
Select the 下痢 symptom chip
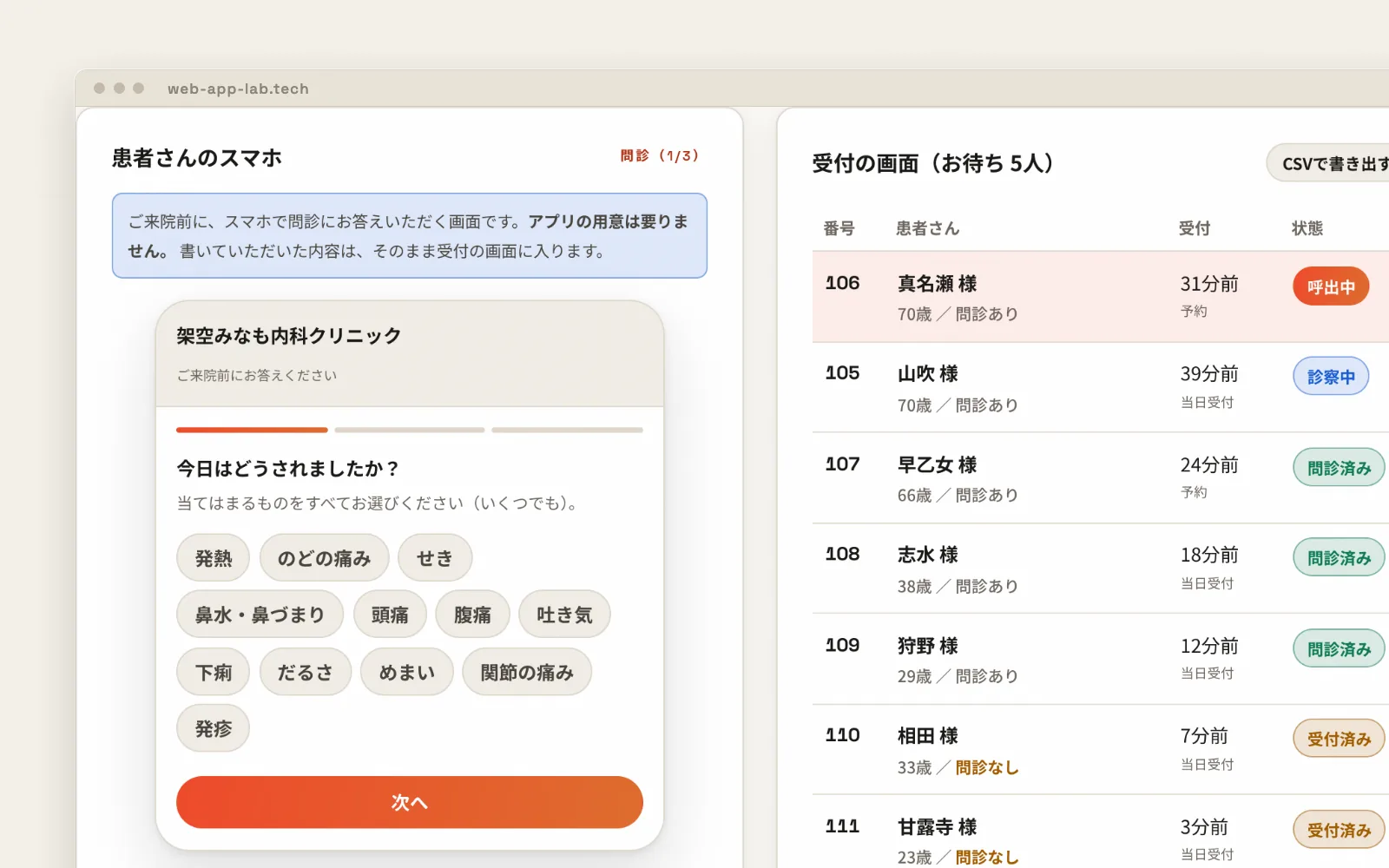pyautogui.click(x=213, y=672)
